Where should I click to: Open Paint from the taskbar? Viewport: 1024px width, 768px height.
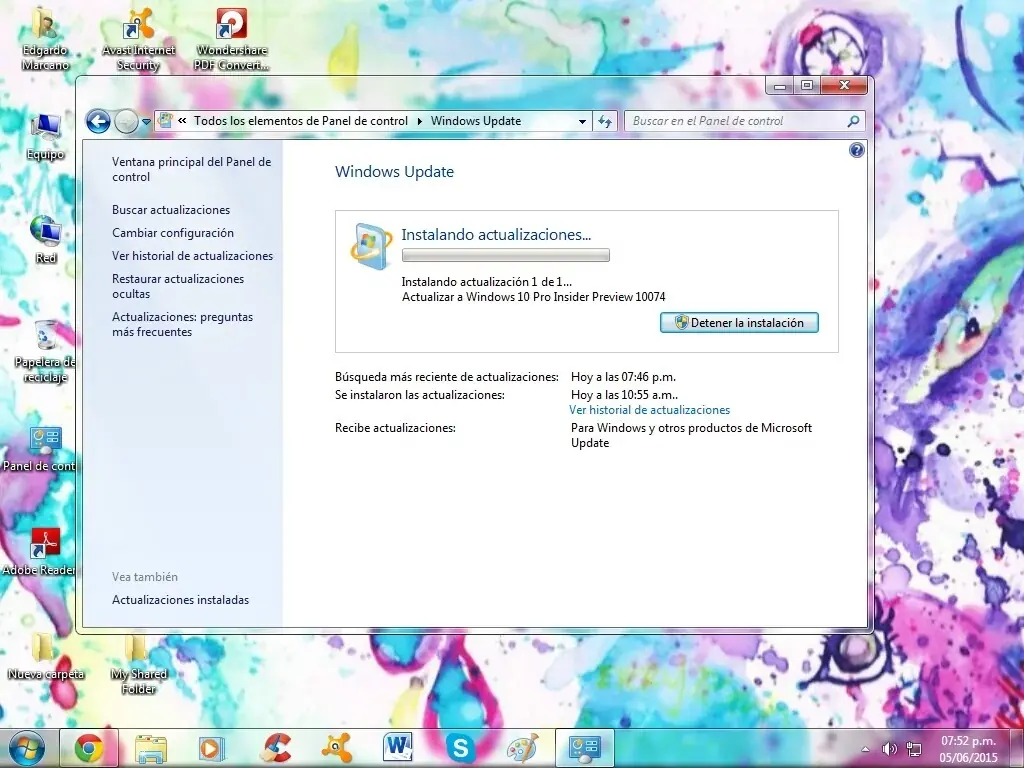(x=522, y=748)
